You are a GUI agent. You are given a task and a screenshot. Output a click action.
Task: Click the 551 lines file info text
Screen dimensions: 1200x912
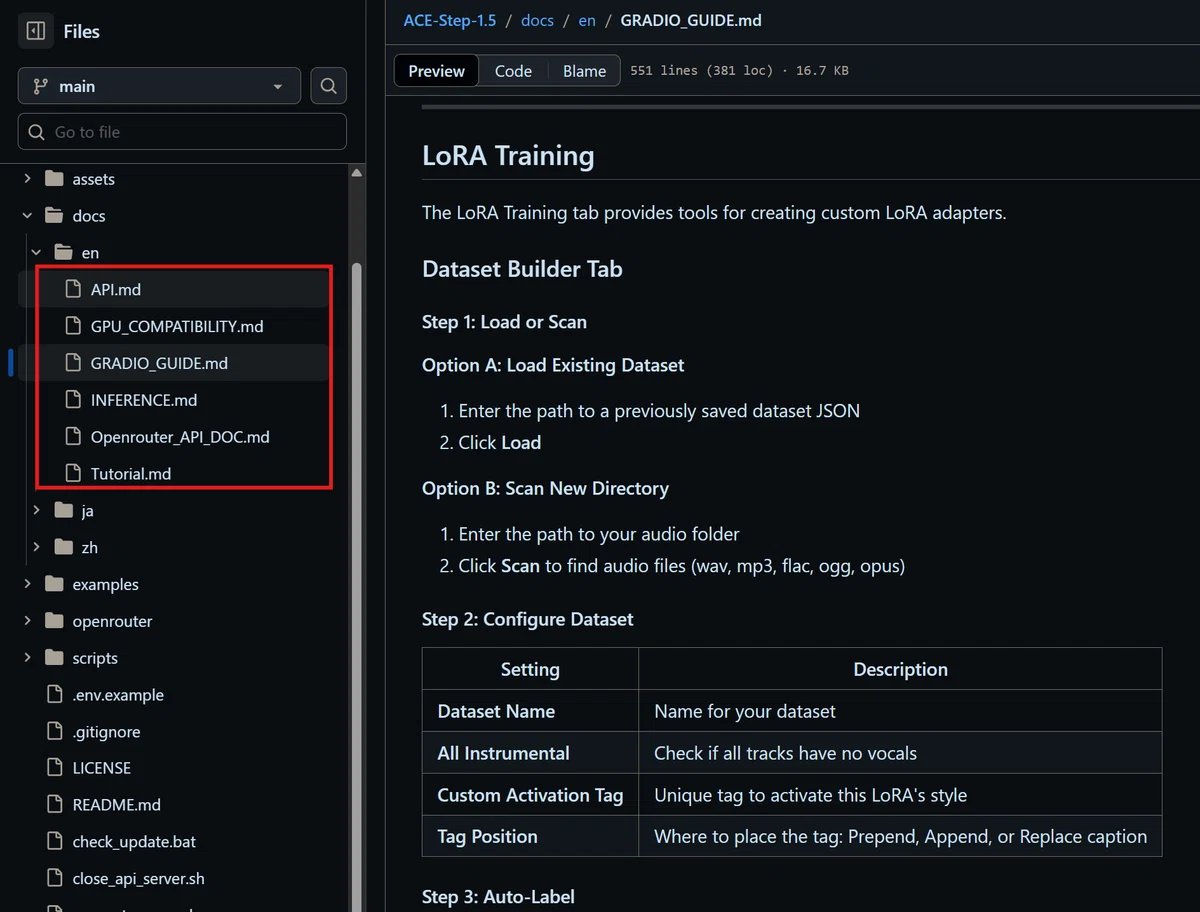(739, 71)
